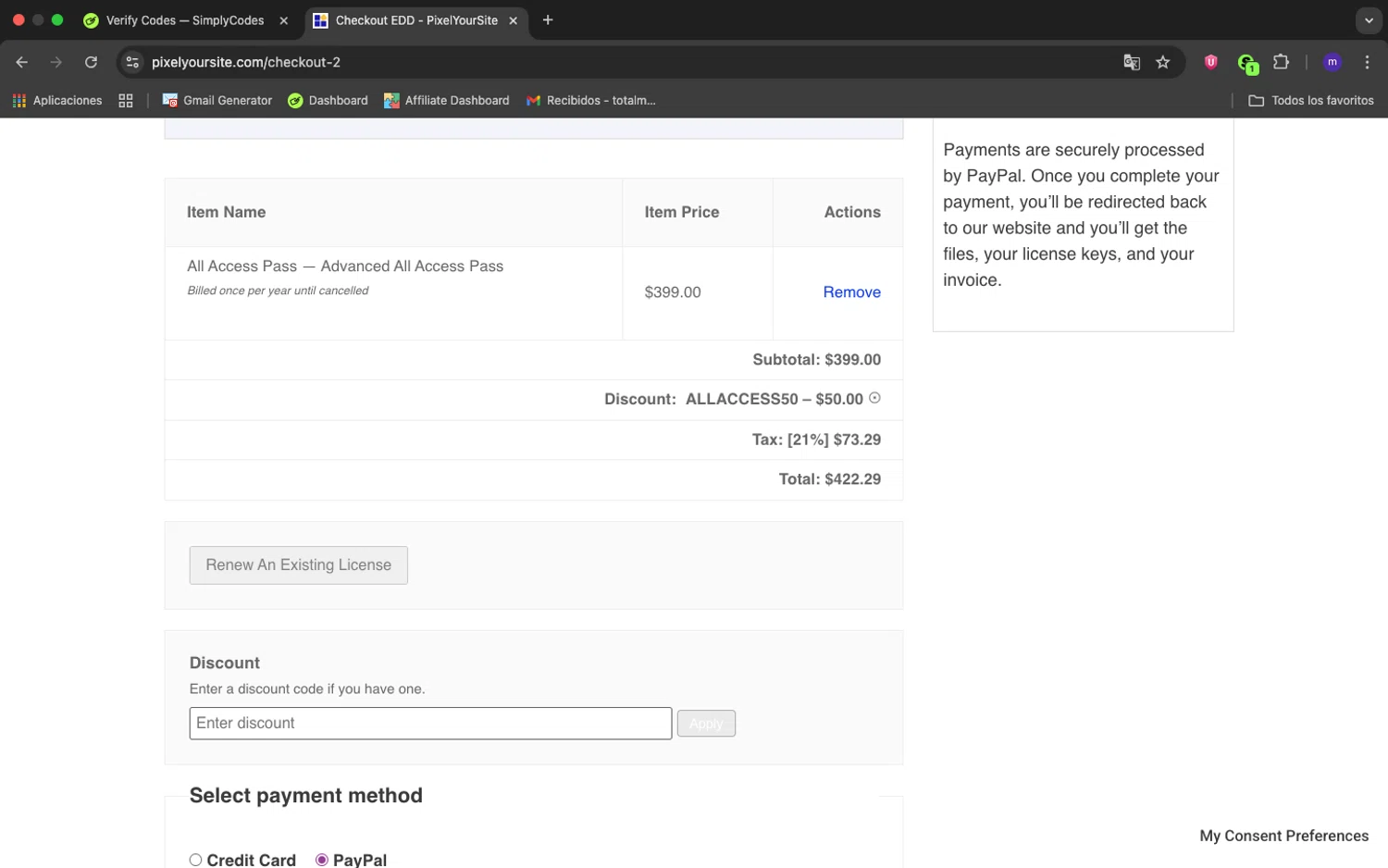This screenshot has width=1388, height=868.
Task: Click 'All Access Pass — Advanced All Access Pass' text
Action: pos(345,267)
